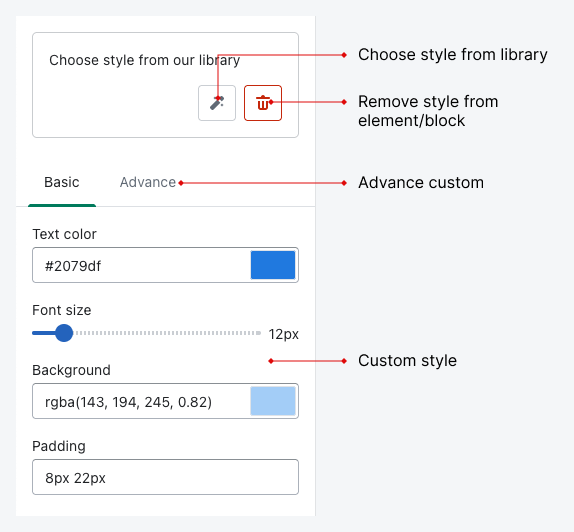This screenshot has height=532, width=574.
Task: Click the Padding label
Action: pyautogui.click(x=59, y=446)
